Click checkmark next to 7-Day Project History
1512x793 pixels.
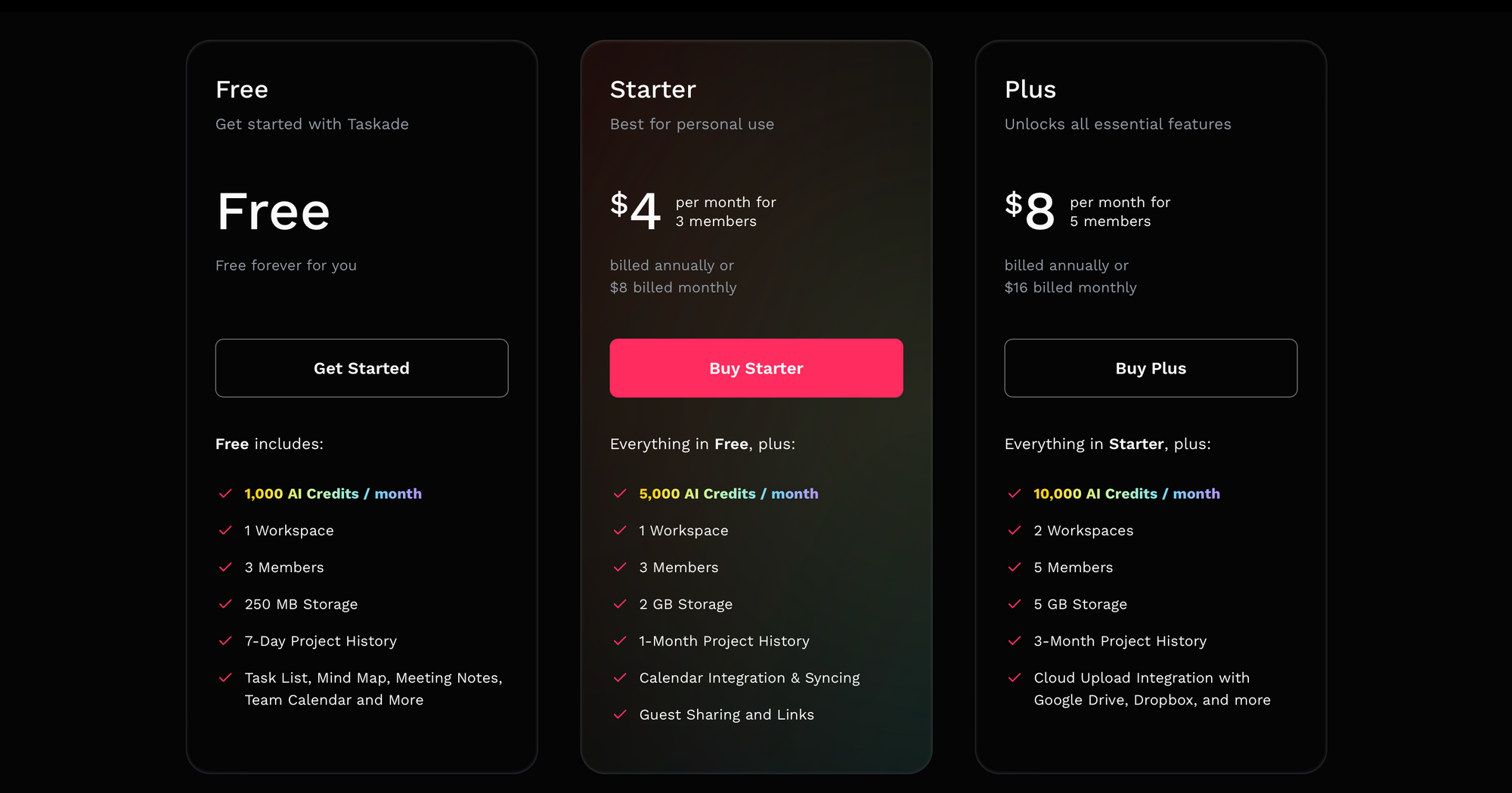[225, 641]
